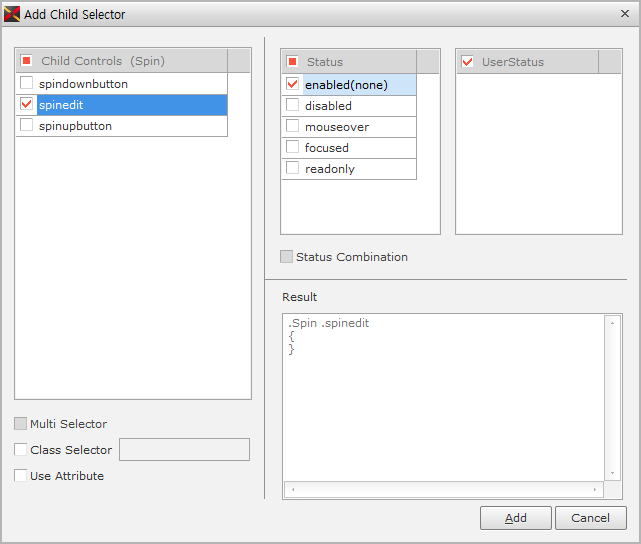641x544 pixels.
Task: Click inside the Result code text area
Action: (x=440, y=400)
